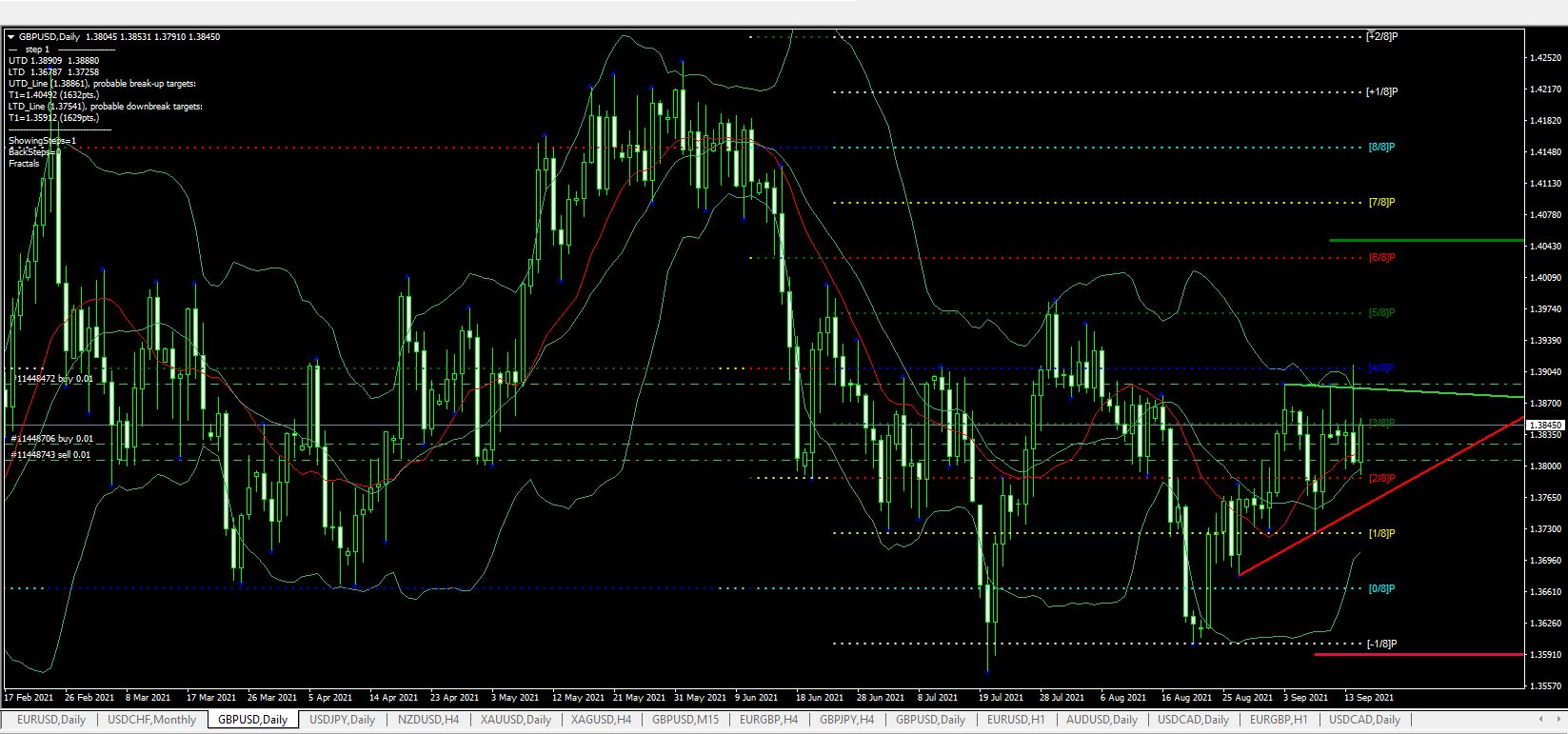Click the 'Fractals' label text

click(25, 164)
